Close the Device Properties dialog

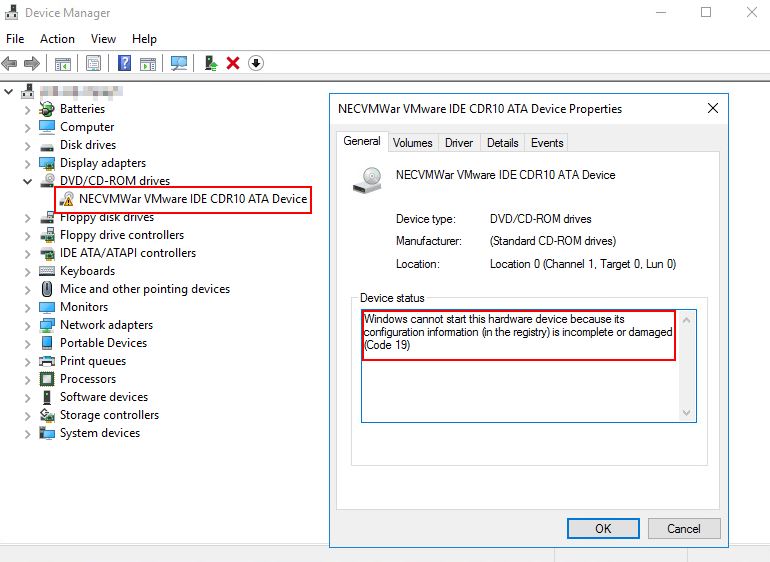(713, 108)
